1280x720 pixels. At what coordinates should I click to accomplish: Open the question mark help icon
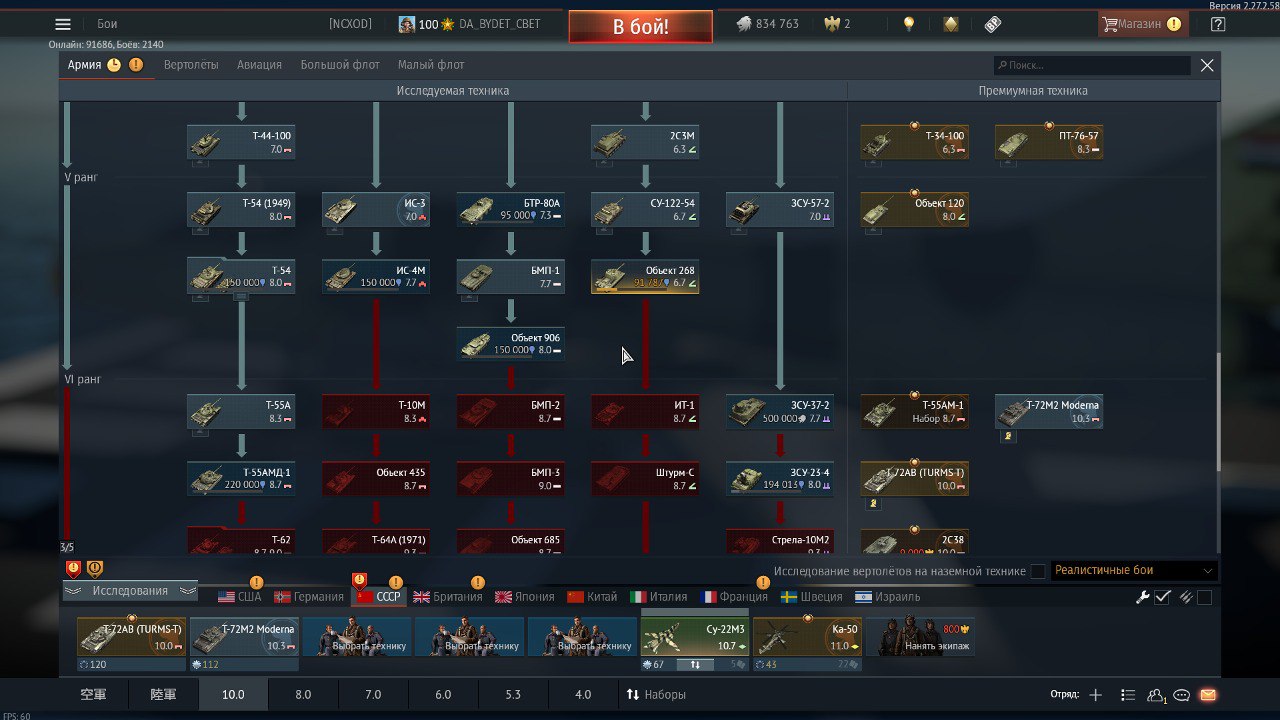[x=1217, y=24]
